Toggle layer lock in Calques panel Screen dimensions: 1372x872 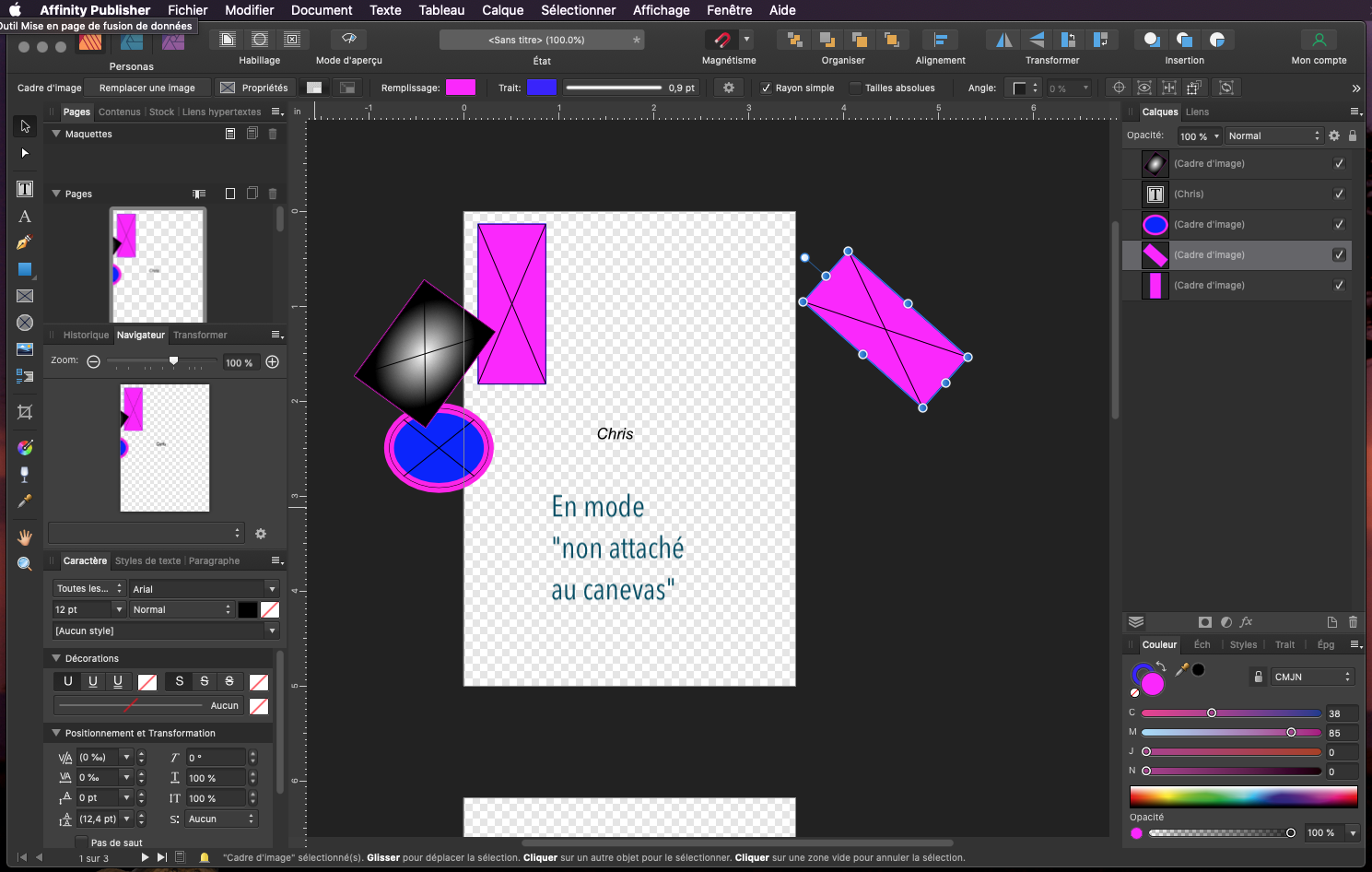[1353, 136]
